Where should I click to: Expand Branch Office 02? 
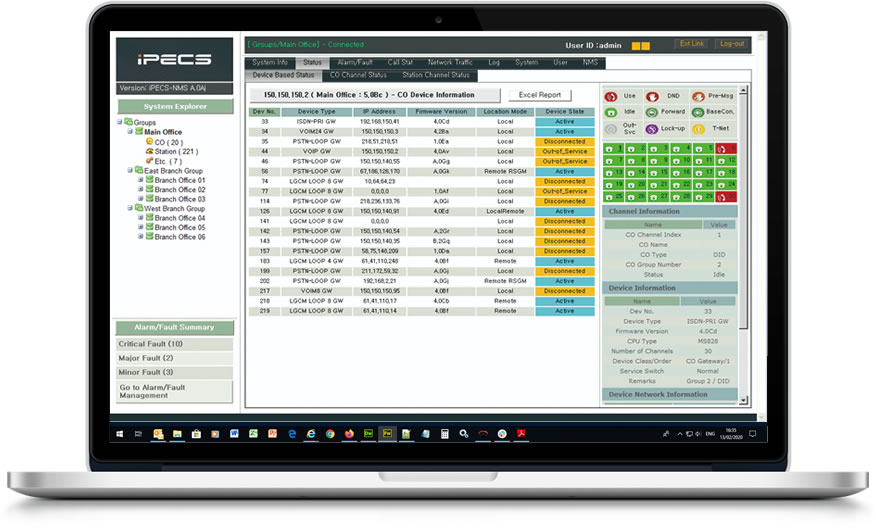141,189
